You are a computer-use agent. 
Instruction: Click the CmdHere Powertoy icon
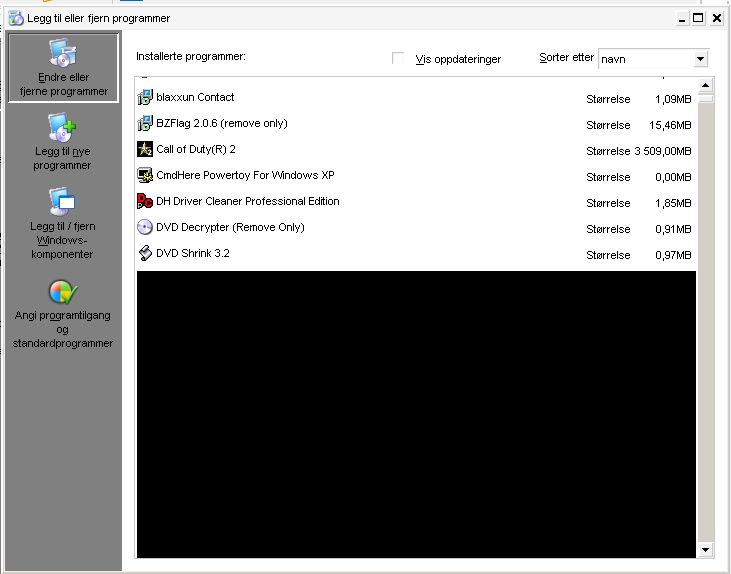pos(145,175)
